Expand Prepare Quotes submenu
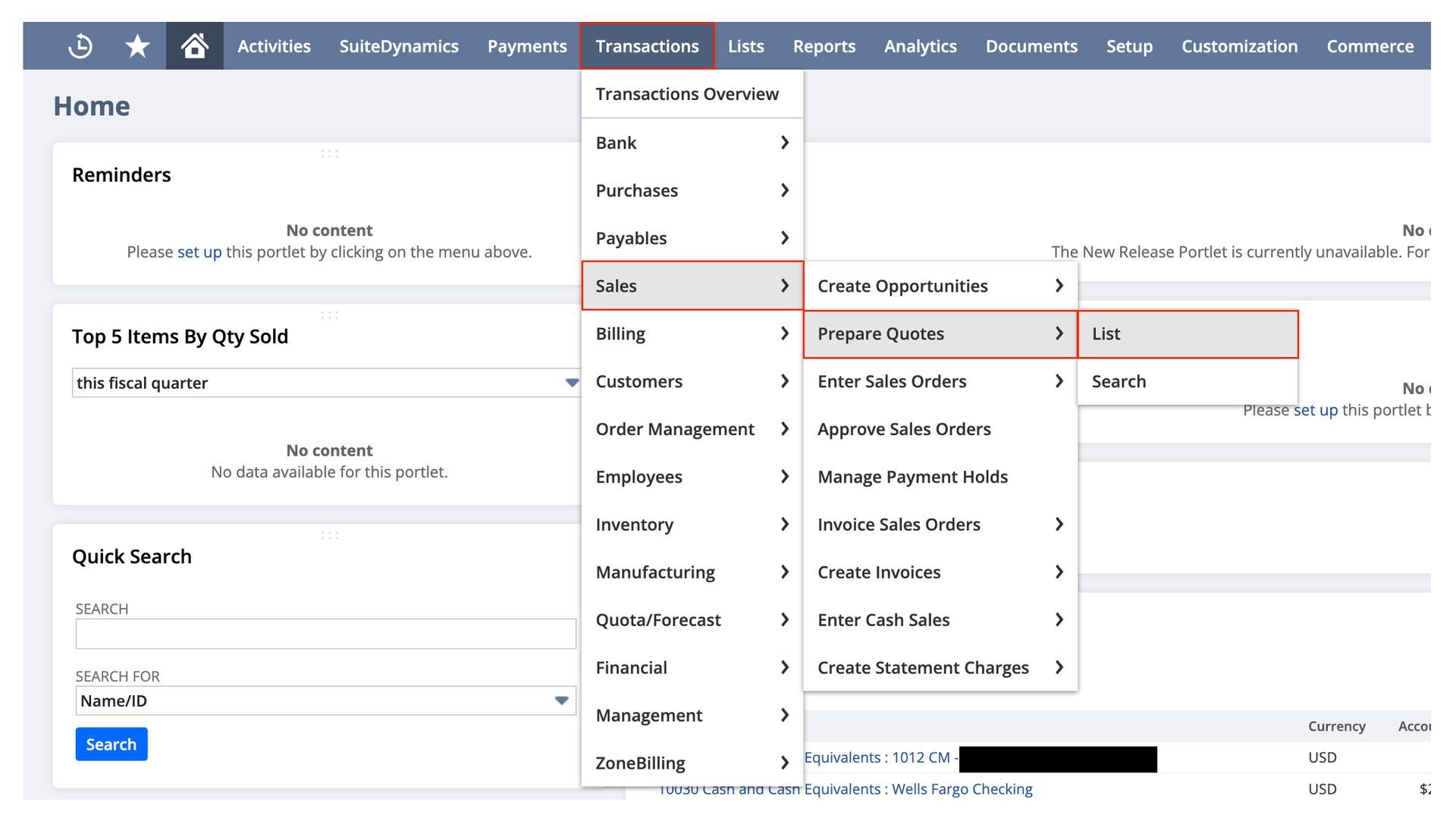Image resolution: width=1456 pixels, height=824 pixels. [x=940, y=334]
